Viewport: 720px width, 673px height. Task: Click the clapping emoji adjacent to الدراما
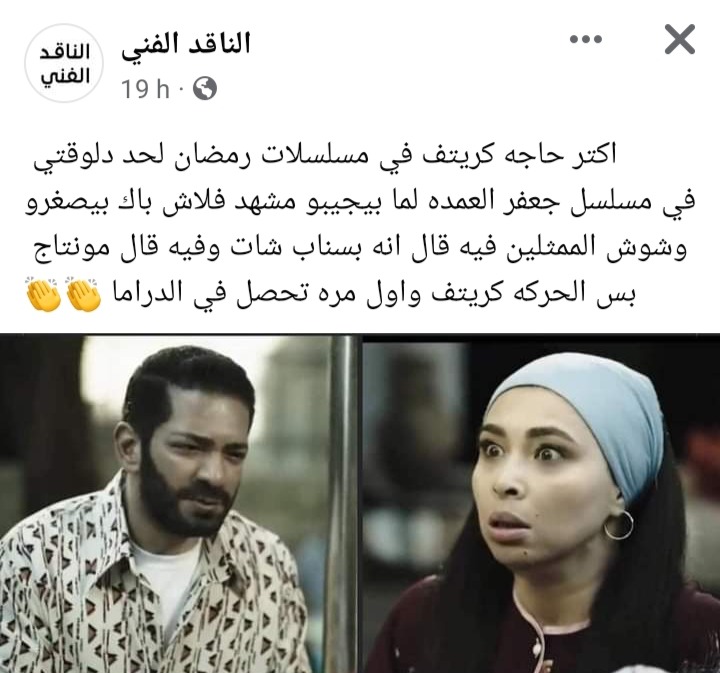[x=83, y=294]
